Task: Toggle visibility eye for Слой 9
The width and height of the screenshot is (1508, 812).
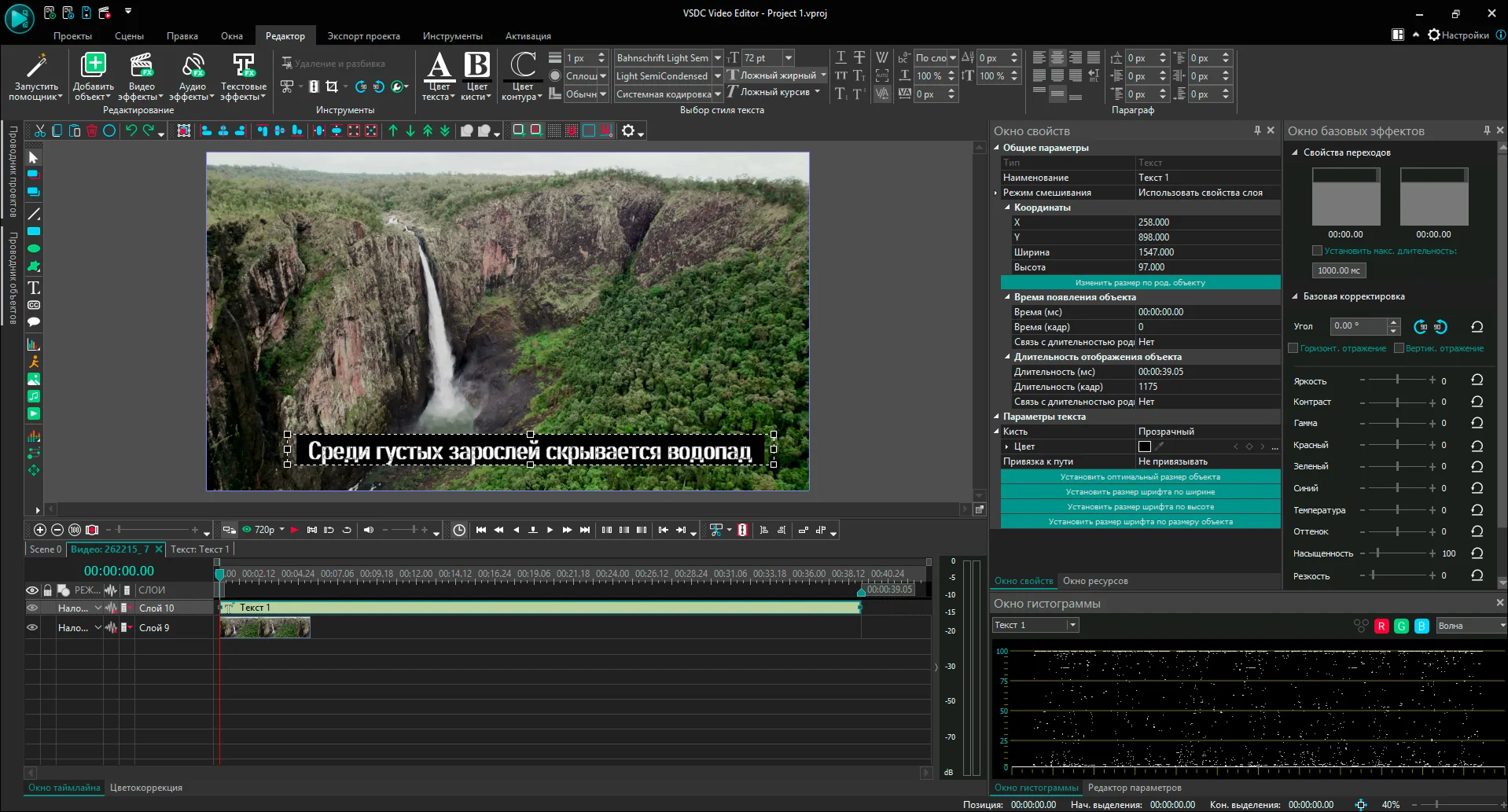Action: click(x=32, y=627)
